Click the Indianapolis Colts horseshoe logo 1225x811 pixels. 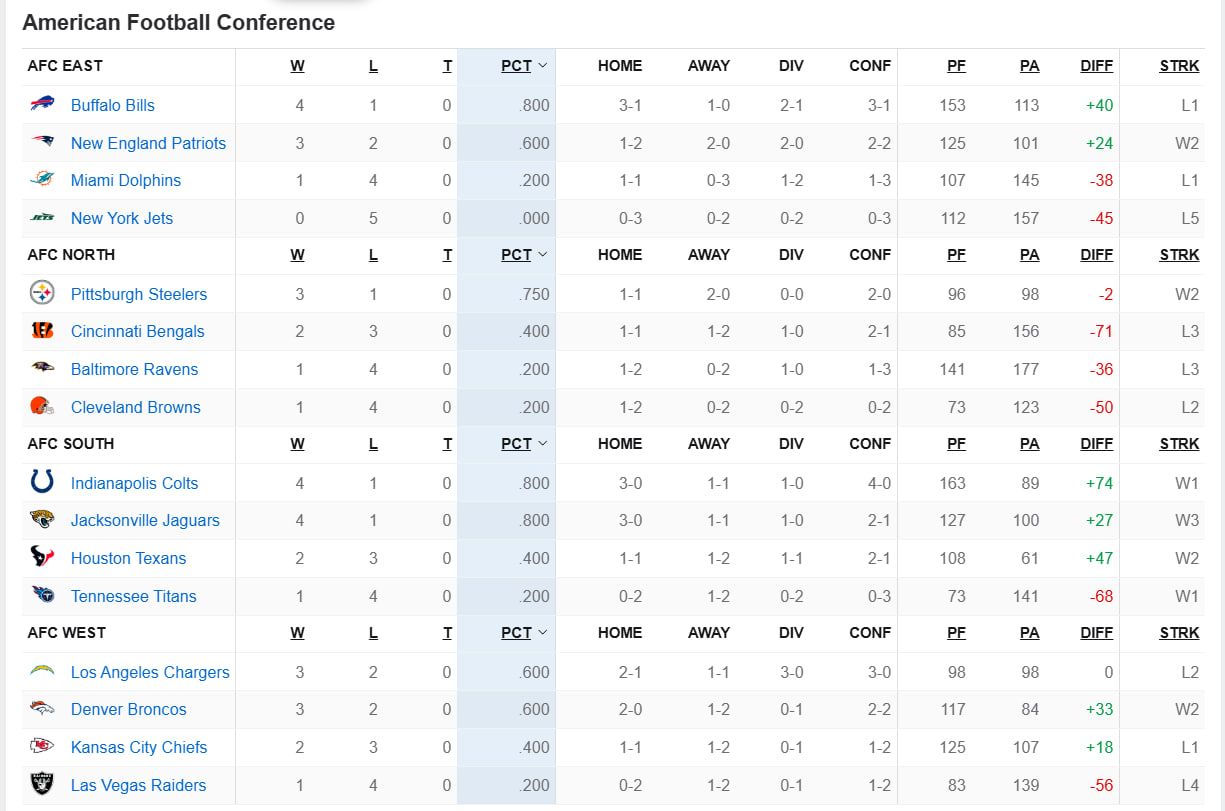coord(42,482)
